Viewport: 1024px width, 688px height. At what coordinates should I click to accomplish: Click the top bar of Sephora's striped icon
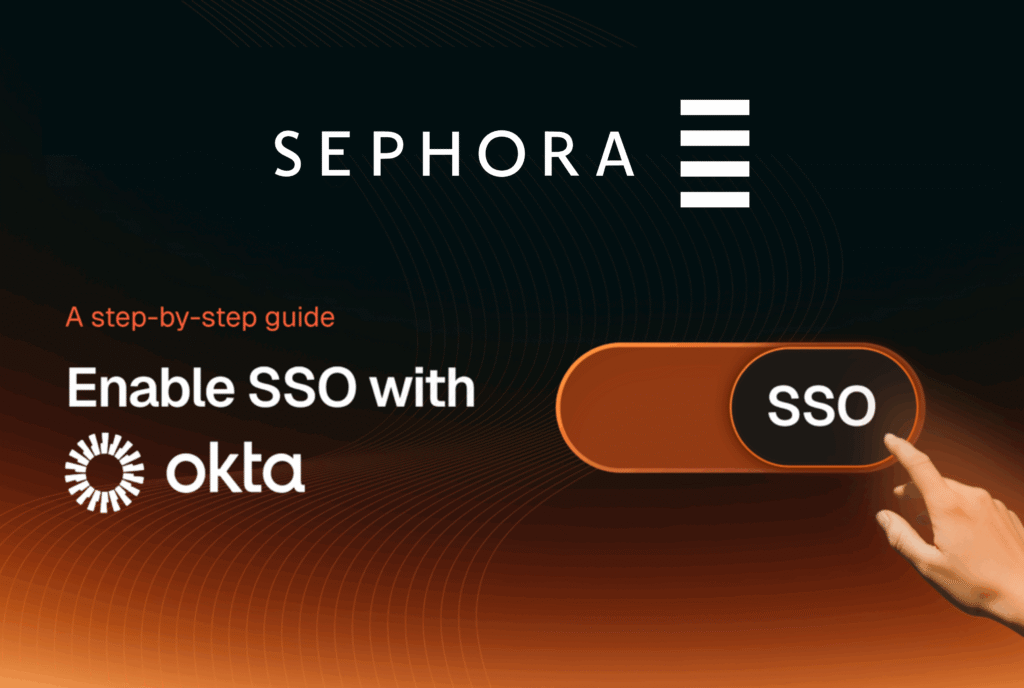[x=714, y=108]
